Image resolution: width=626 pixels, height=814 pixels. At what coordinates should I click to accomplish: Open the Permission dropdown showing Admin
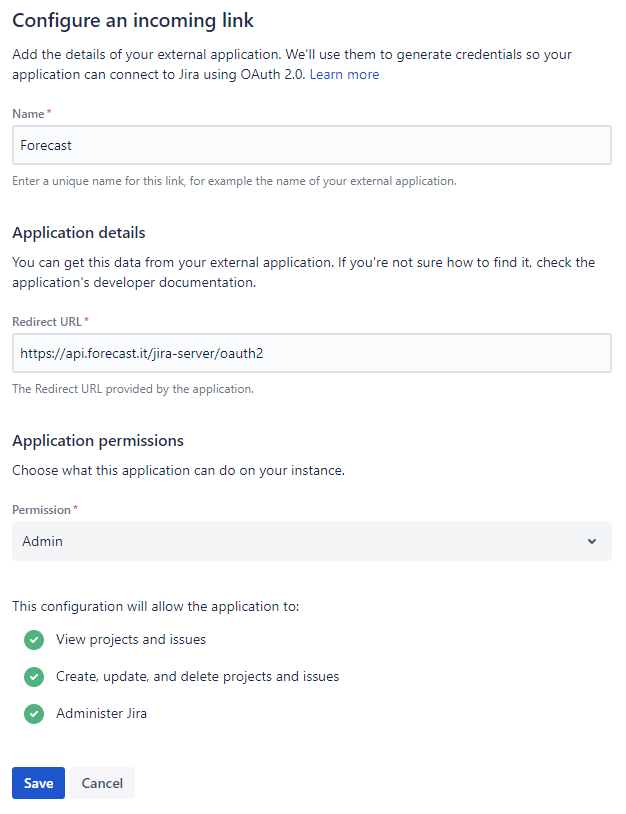[x=312, y=541]
